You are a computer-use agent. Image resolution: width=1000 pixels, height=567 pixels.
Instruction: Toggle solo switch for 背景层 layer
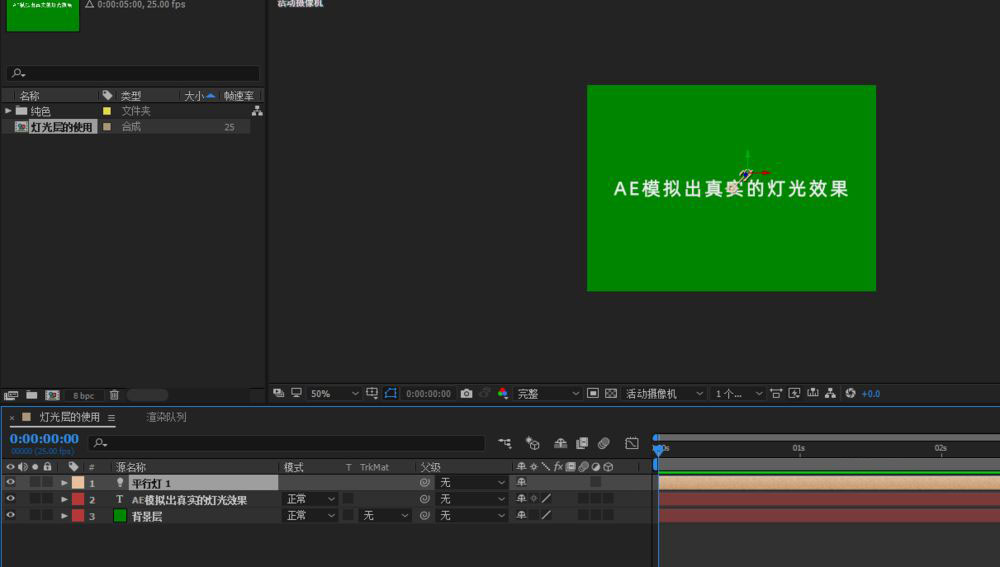[35, 515]
